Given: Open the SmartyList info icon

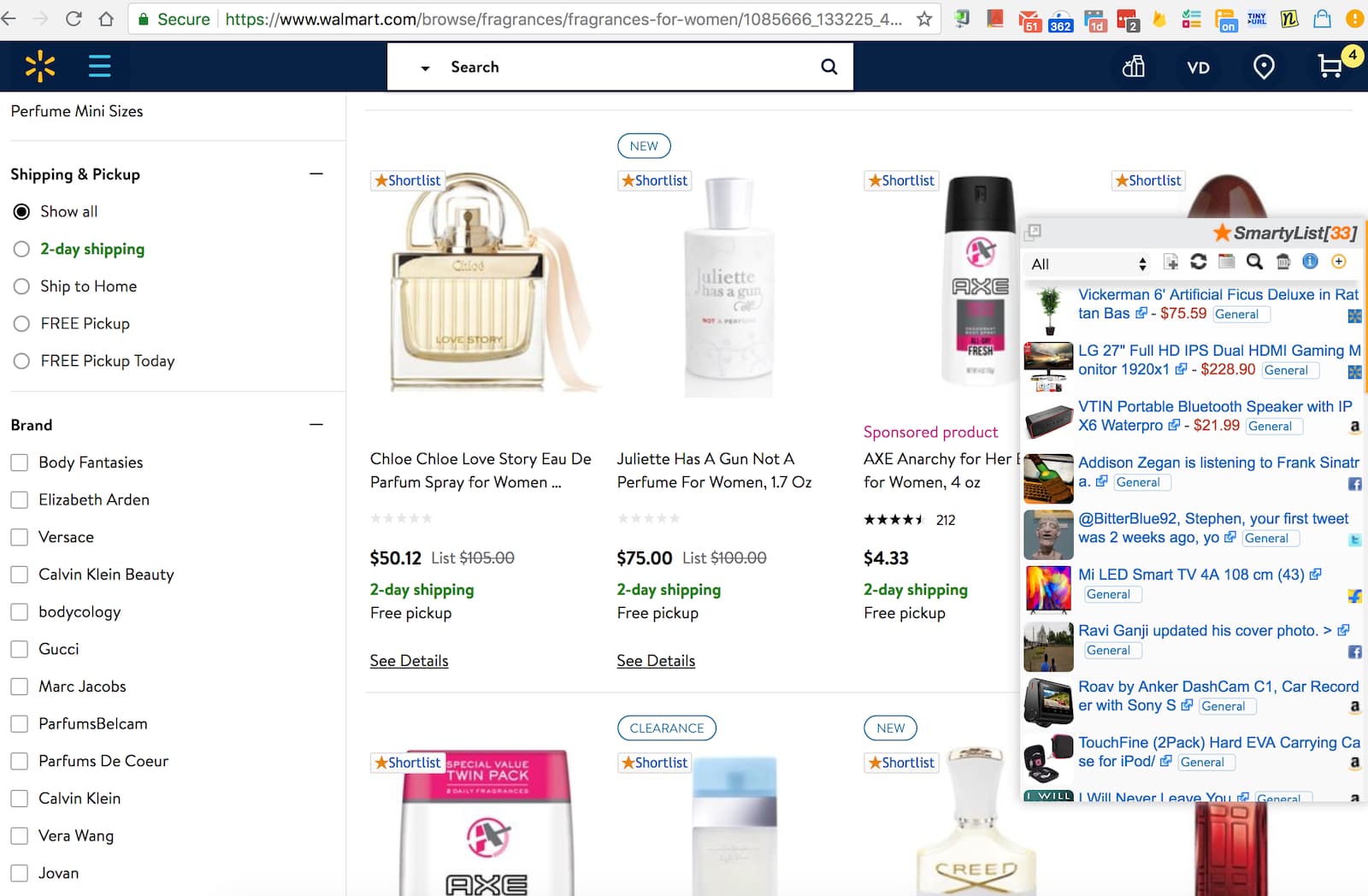Looking at the screenshot, I should [x=1310, y=262].
